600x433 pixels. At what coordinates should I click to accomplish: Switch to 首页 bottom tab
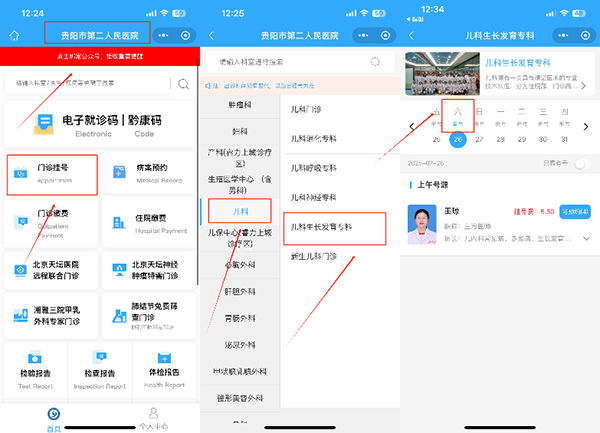(x=54, y=420)
